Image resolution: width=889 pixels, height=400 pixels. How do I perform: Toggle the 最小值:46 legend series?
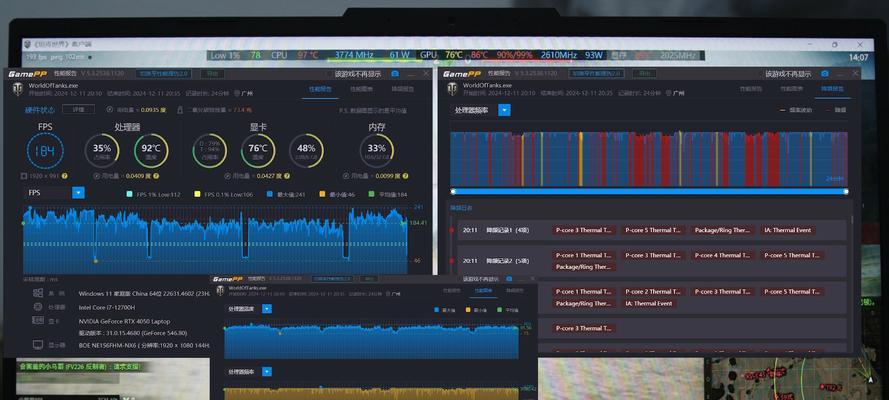pyautogui.click(x=338, y=194)
